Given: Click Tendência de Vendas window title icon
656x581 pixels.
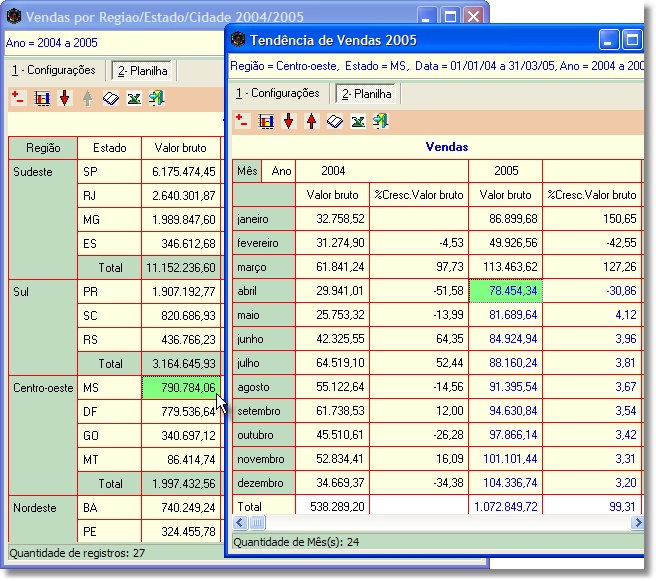Looking at the screenshot, I should (238, 40).
